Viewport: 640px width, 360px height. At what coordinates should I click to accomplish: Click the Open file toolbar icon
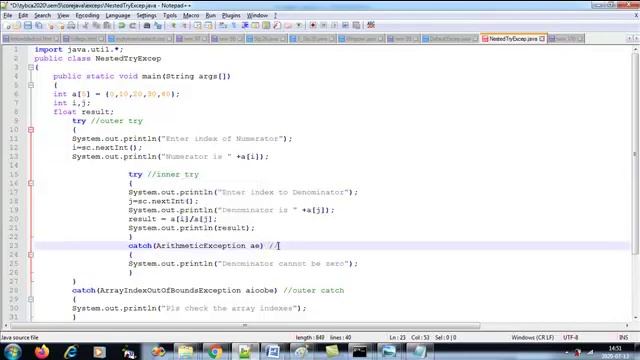pyautogui.click(x=17, y=25)
